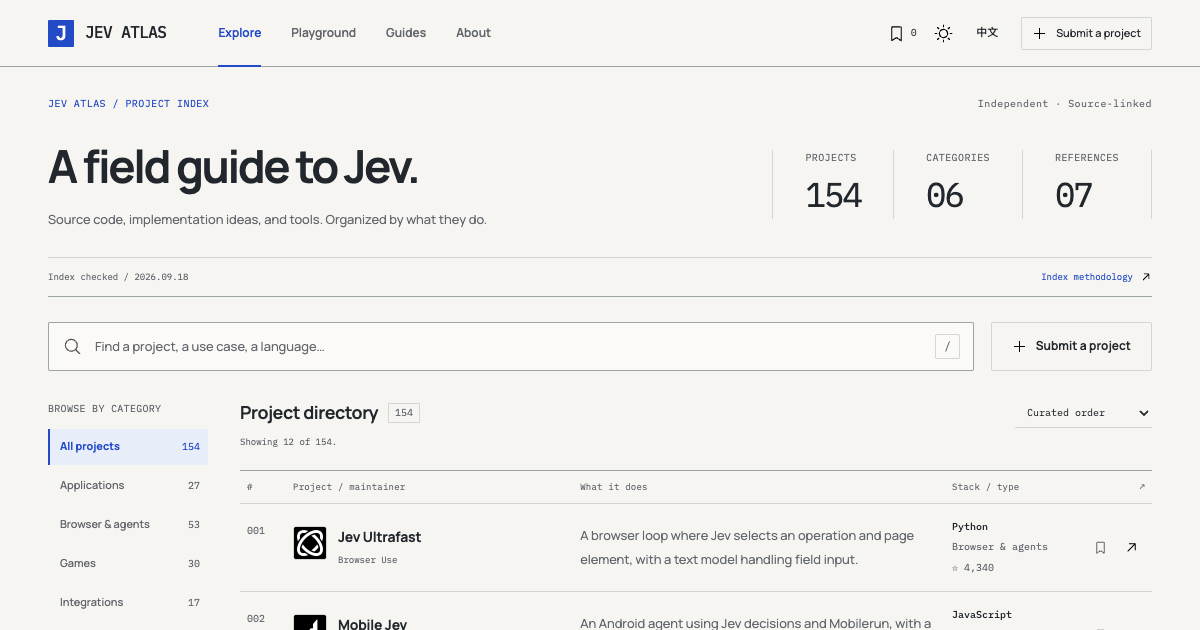Select Integrations category
Image resolution: width=1200 pixels, height=630 pixels.
(x=128, y=603)
